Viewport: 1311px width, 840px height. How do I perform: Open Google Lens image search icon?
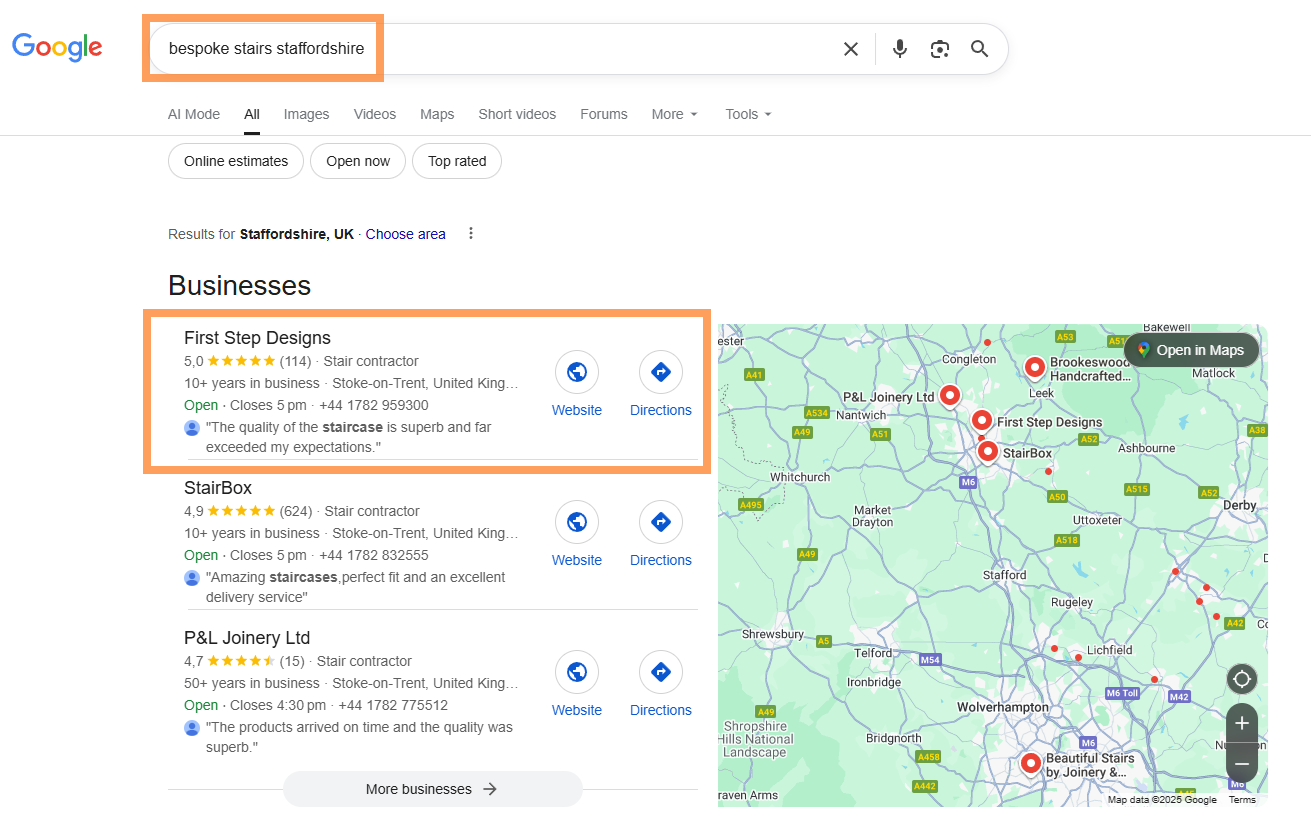coord(939,49)
